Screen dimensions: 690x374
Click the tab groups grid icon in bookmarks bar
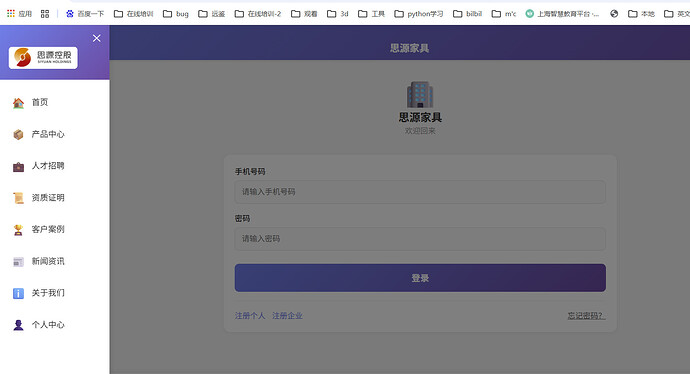pos(45,14)
